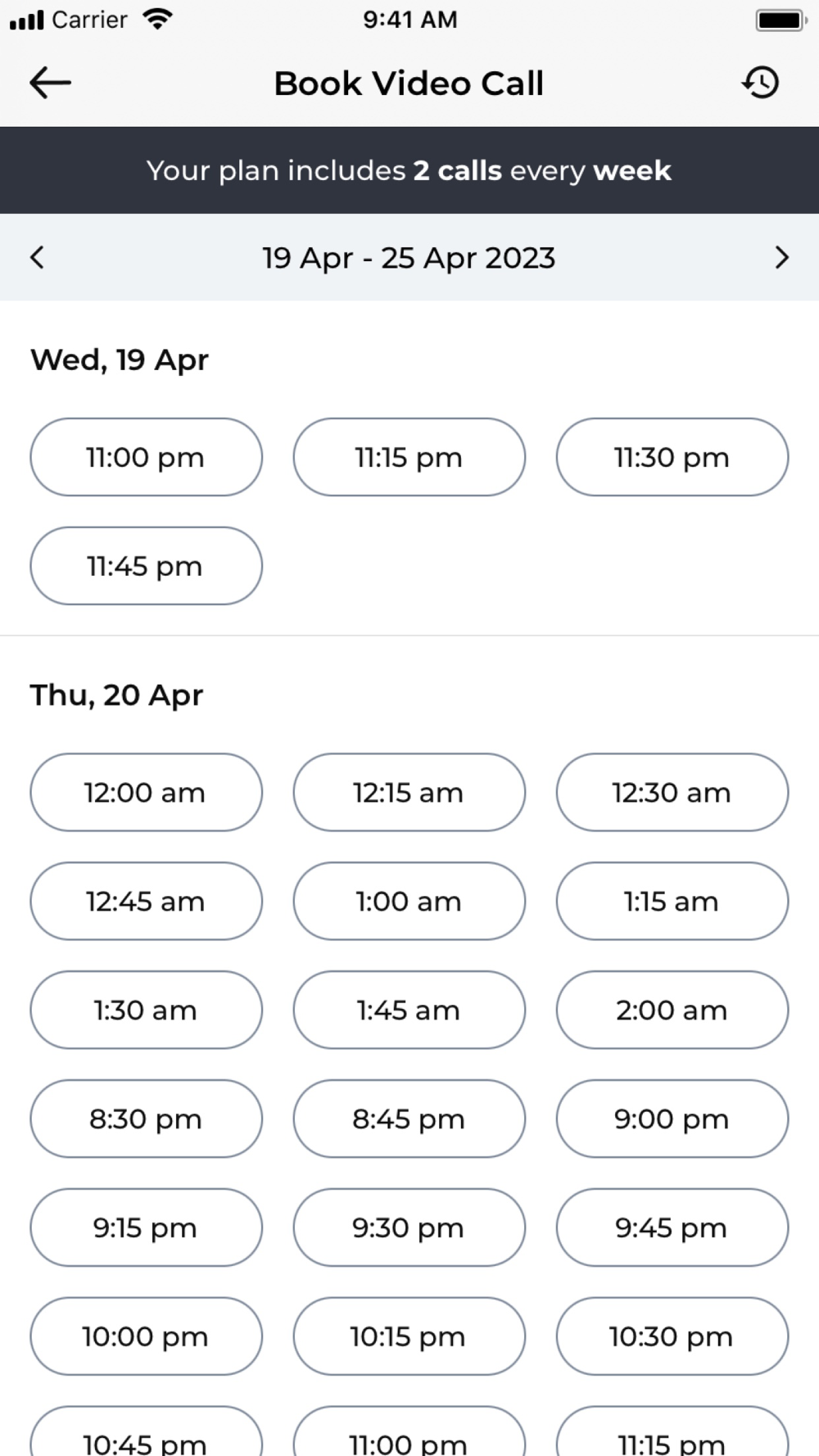This screenshot has width=819, height=1456.
Task: Go to previous week with left chevron
Action: [x=37, y=257]
